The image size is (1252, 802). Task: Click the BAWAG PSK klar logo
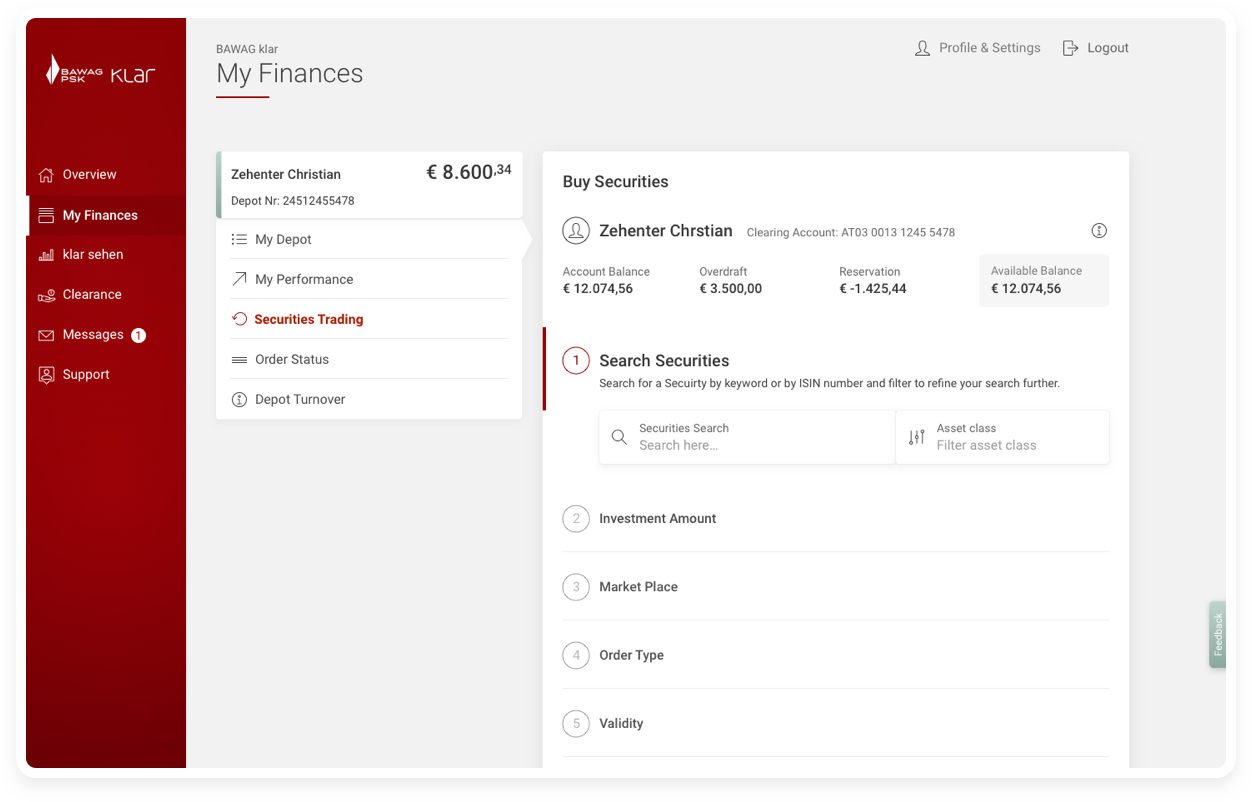click(x=101, y=72)
